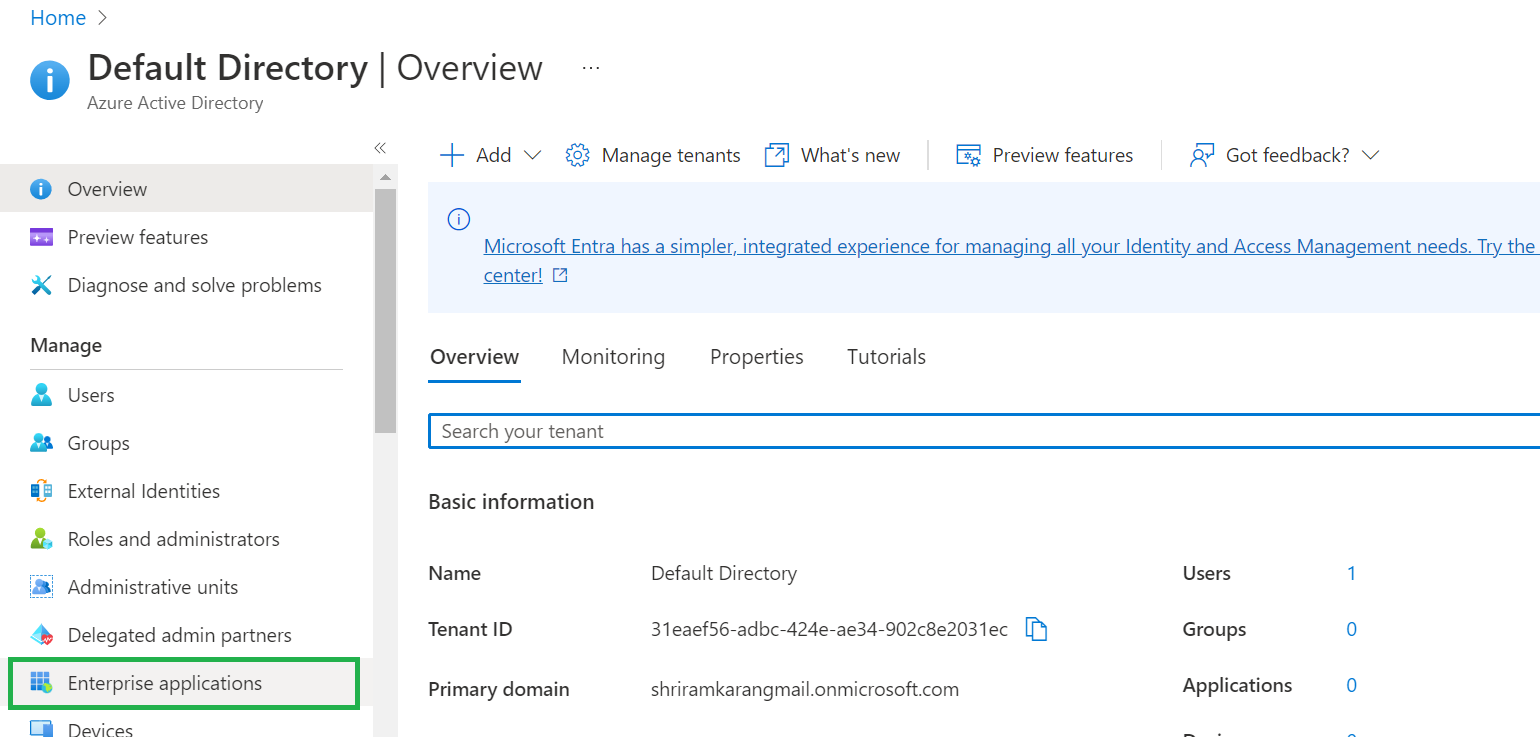Screen dimensions: 1540x737
Task: Click the external link icon after center!
Action: click(560, 275)
